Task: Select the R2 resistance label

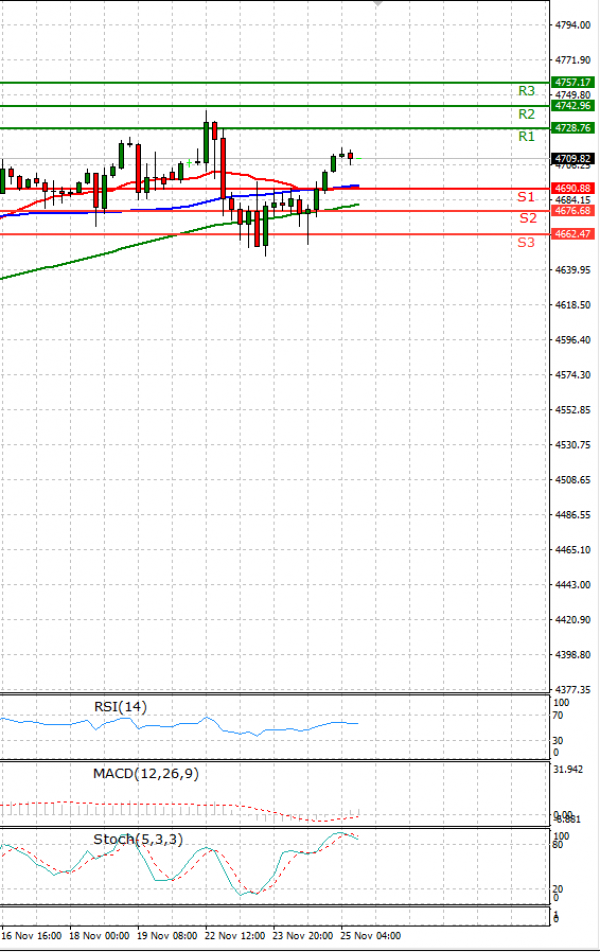Action: point(527,114)
